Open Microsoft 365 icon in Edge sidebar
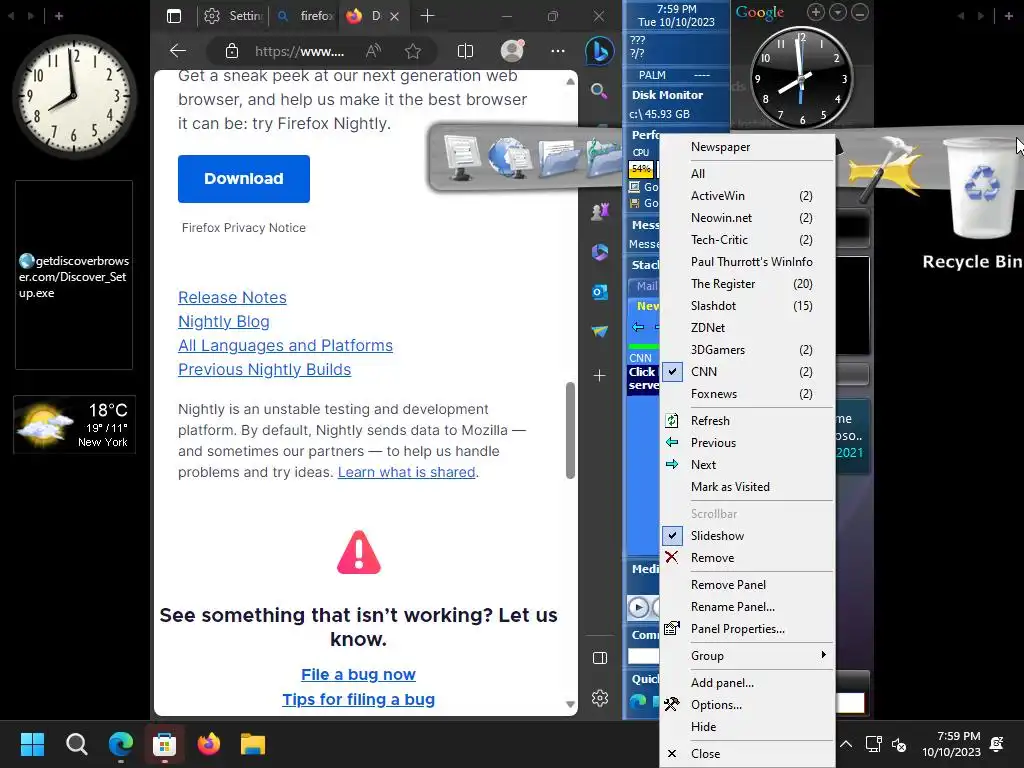 pos(600,251)
